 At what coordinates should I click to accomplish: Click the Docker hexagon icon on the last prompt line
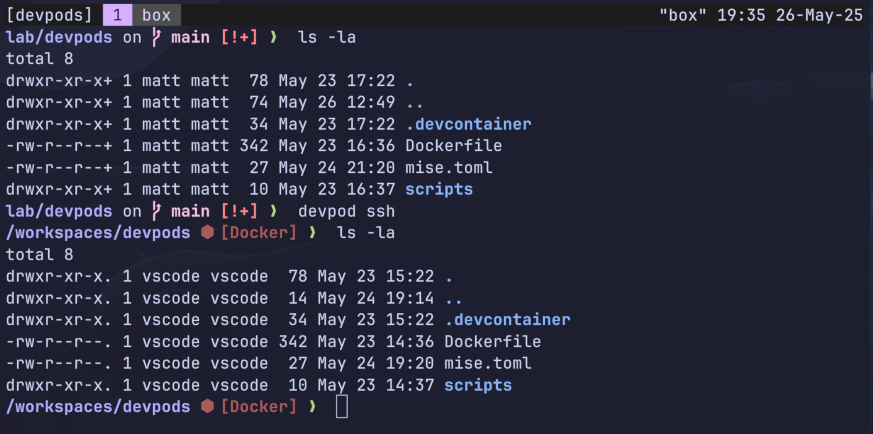tap(207, 407)
